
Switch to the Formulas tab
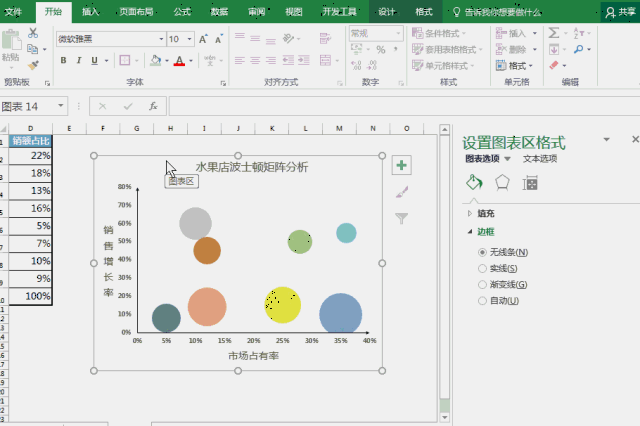182,12
